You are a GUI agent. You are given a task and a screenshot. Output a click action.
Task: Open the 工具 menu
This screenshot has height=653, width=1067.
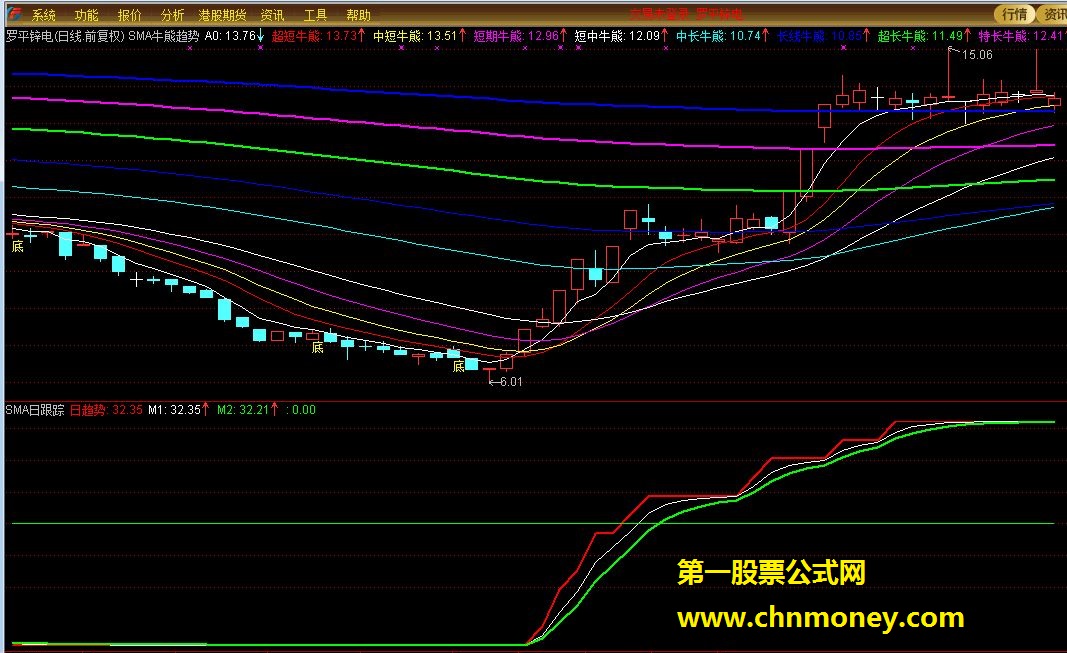[315, 14]
